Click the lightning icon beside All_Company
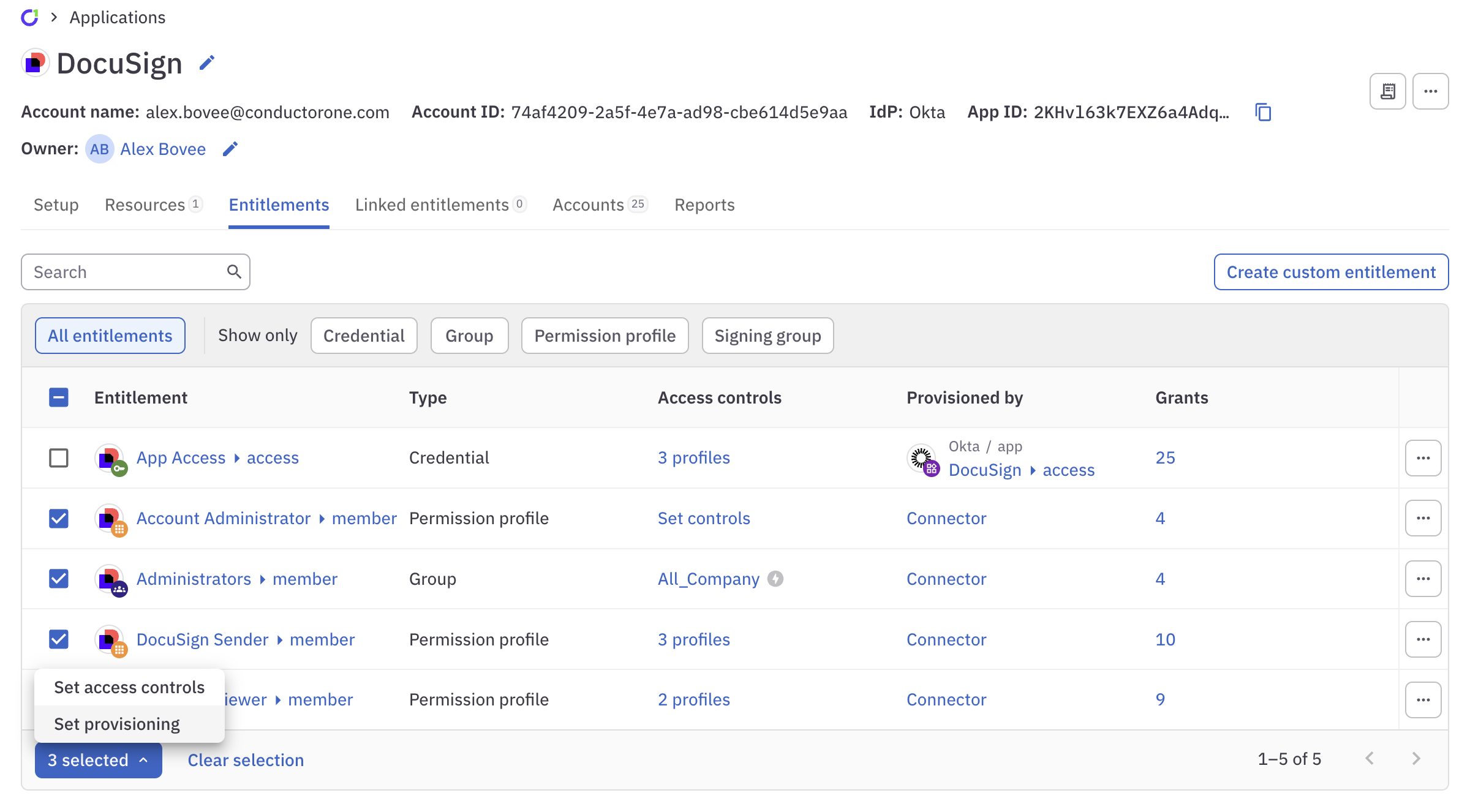This screenshot has width=1470, height=812. 776,578
